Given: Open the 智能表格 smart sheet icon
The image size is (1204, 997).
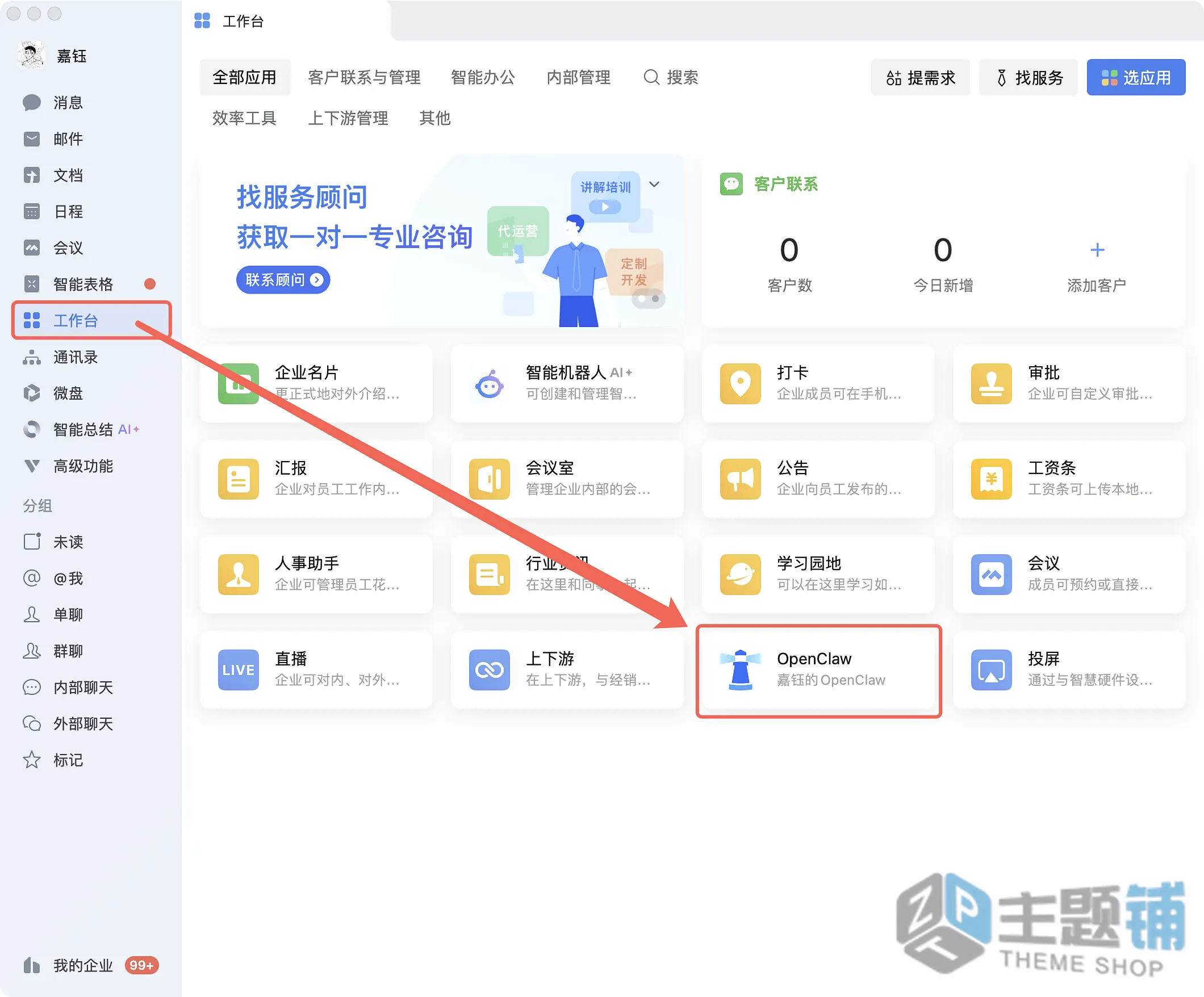Looking at the screenshot, I should coord(32,284).
